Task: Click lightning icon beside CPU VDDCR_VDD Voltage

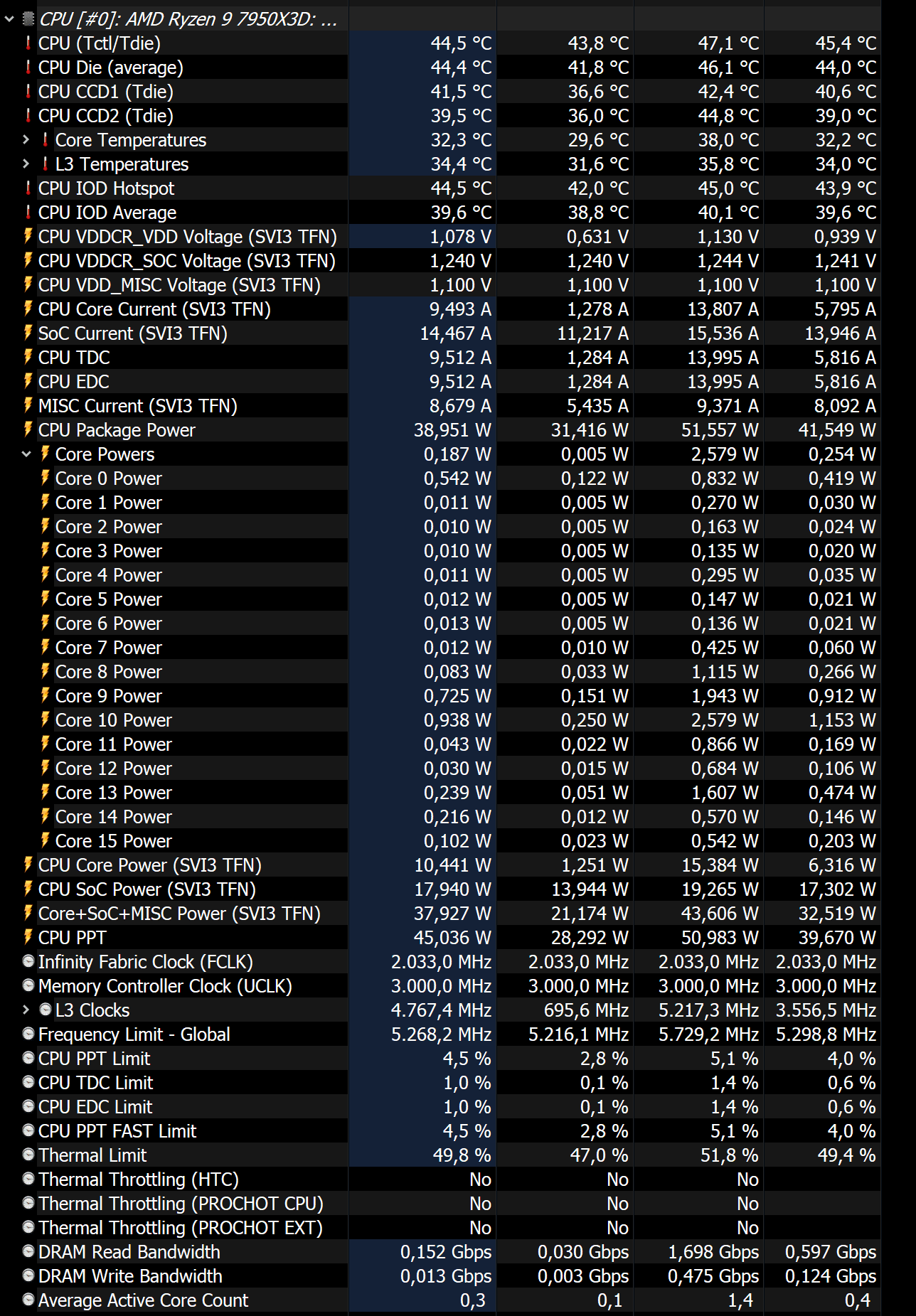Action: coord(28,236)
